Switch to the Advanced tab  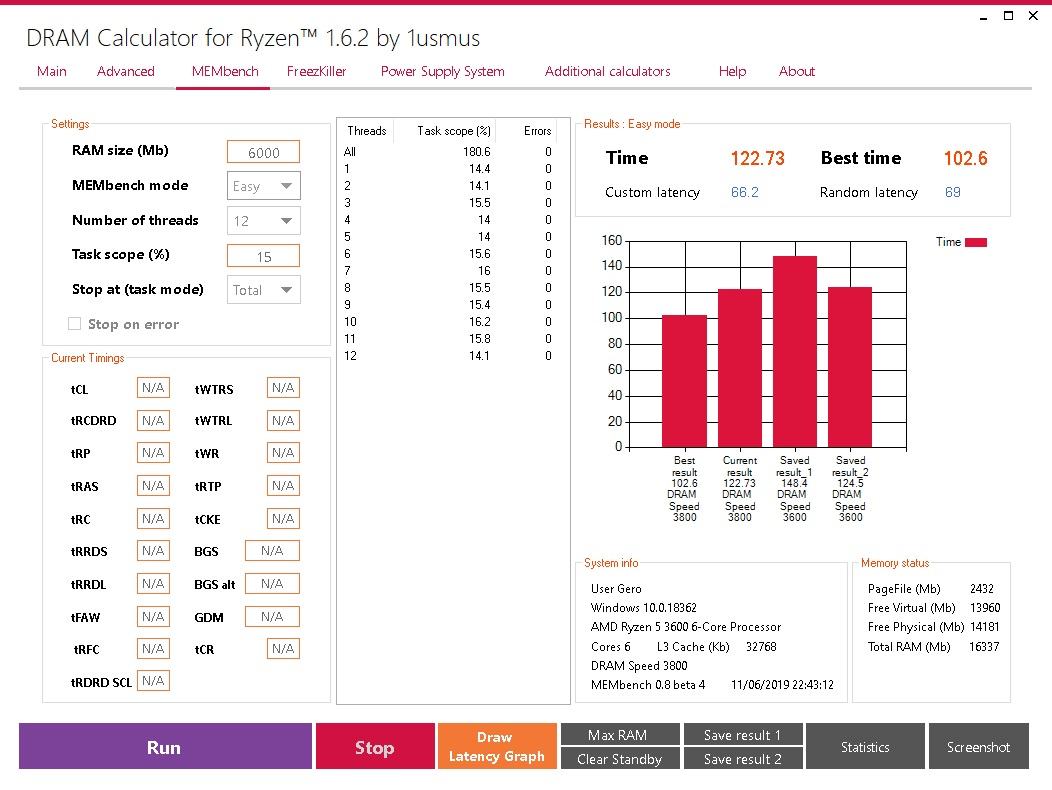[125, 71]
